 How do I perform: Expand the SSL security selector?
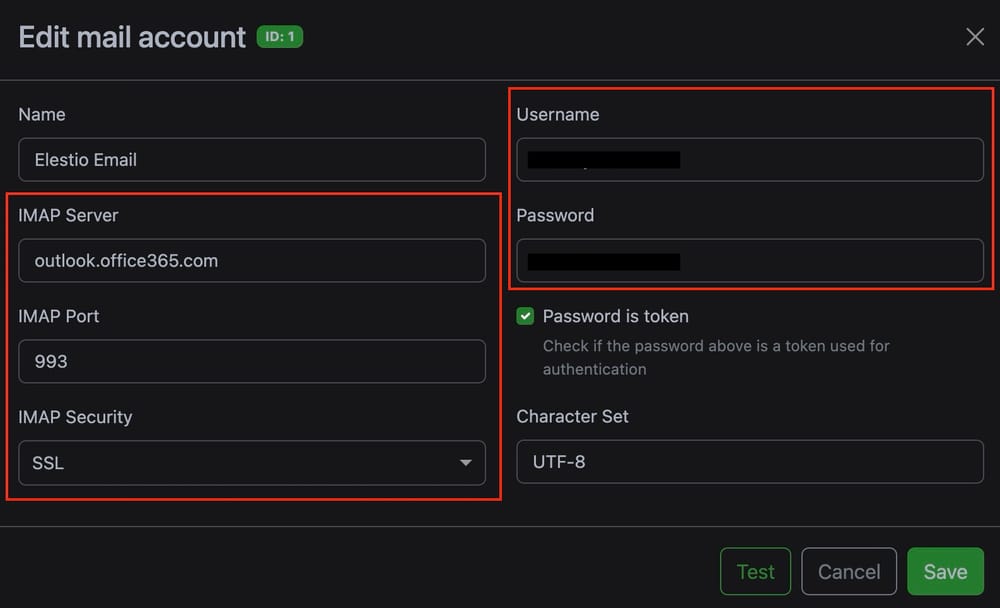coord(250,463)
